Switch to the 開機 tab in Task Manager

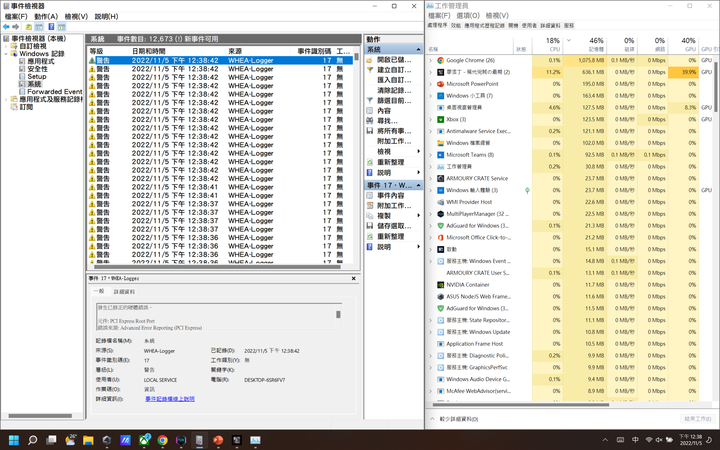tap(513, 26)
